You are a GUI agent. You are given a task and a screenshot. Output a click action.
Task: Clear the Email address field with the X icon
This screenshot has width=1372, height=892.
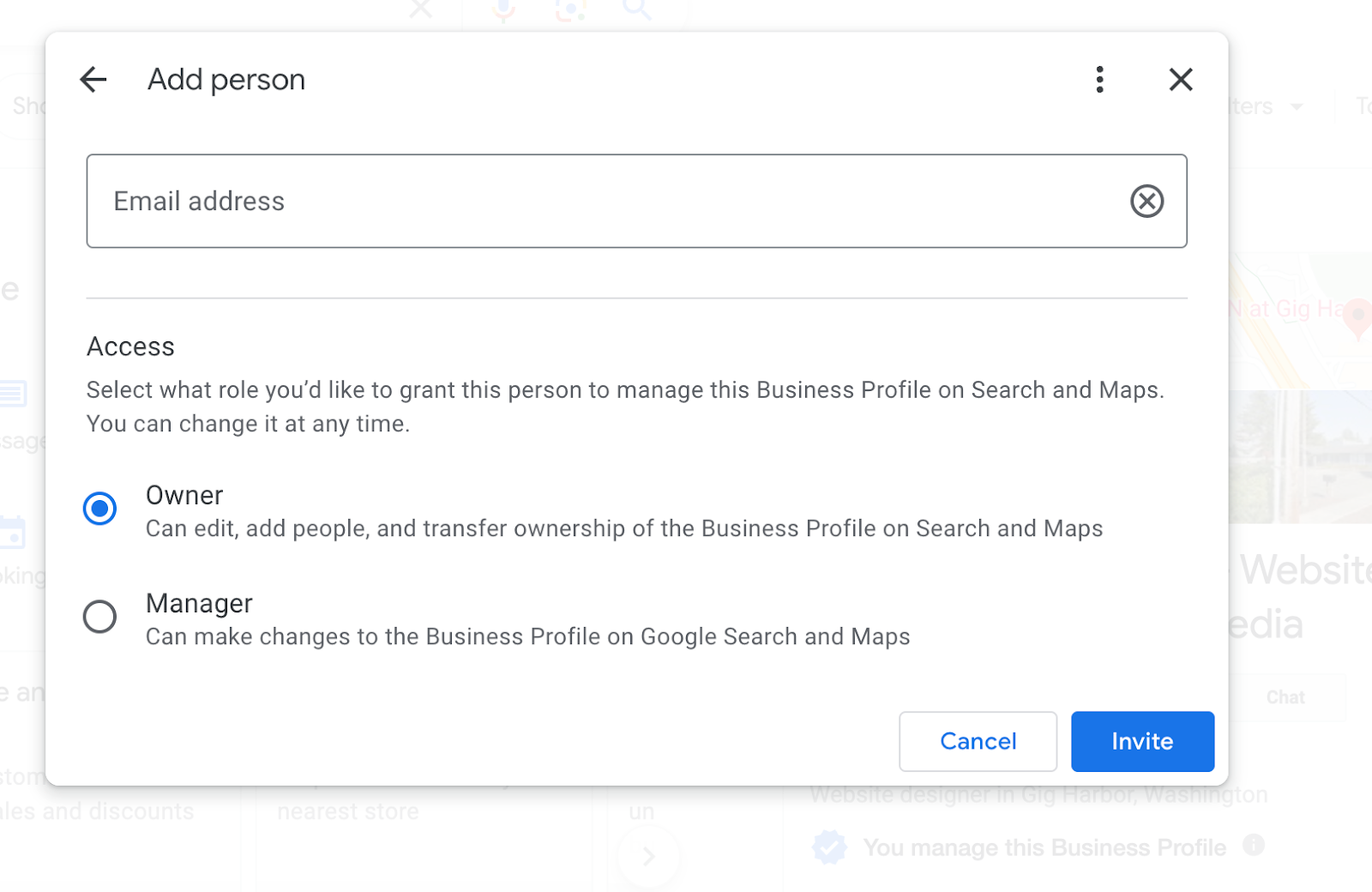[x=1146, y=202]
